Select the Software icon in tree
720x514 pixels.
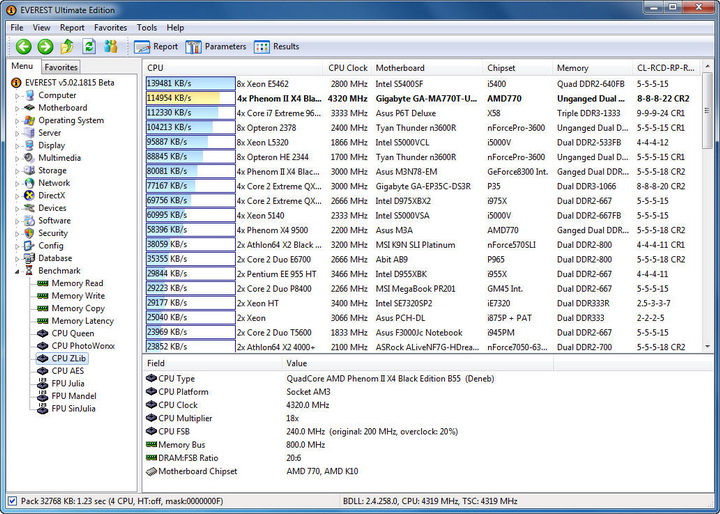pyautogui.click(x=30, y=220)
